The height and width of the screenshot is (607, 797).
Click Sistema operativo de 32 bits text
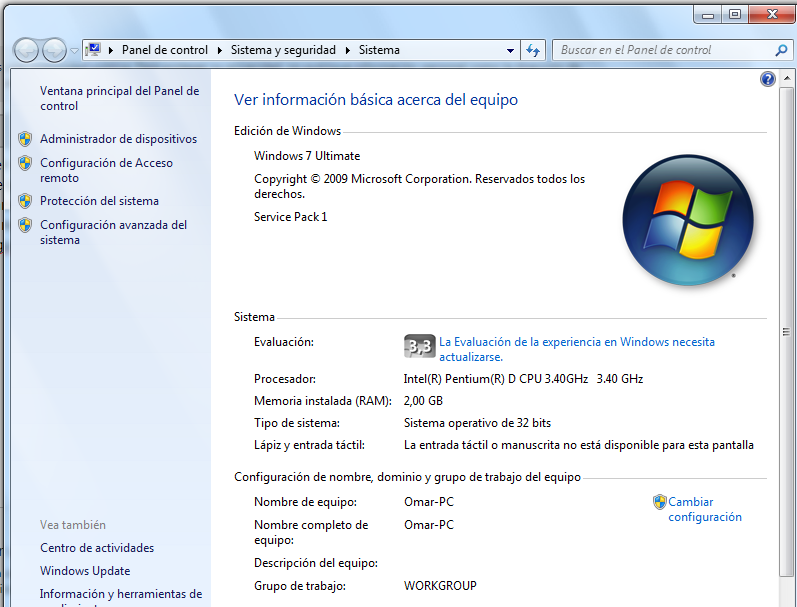pos(477,423)
